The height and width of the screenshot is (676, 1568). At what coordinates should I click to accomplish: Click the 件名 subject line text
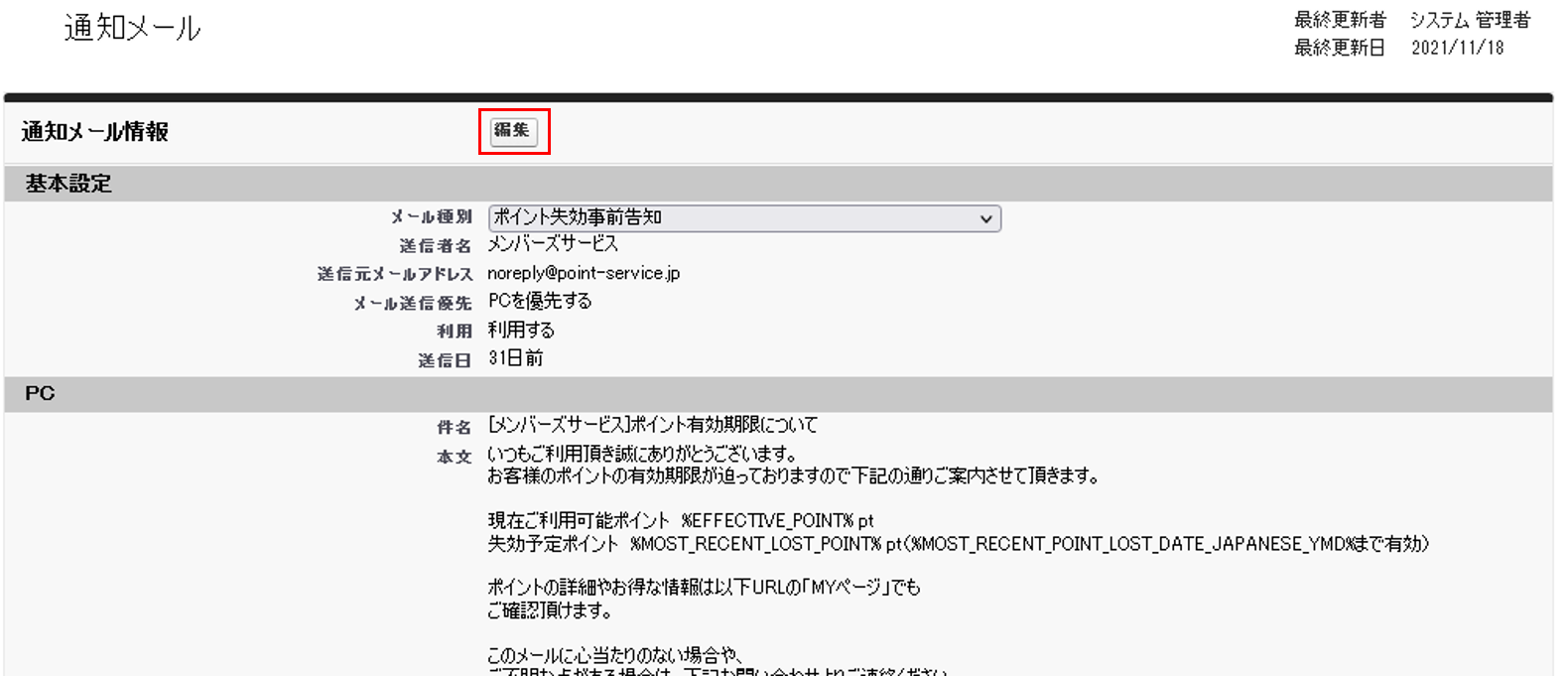point(652,425)
